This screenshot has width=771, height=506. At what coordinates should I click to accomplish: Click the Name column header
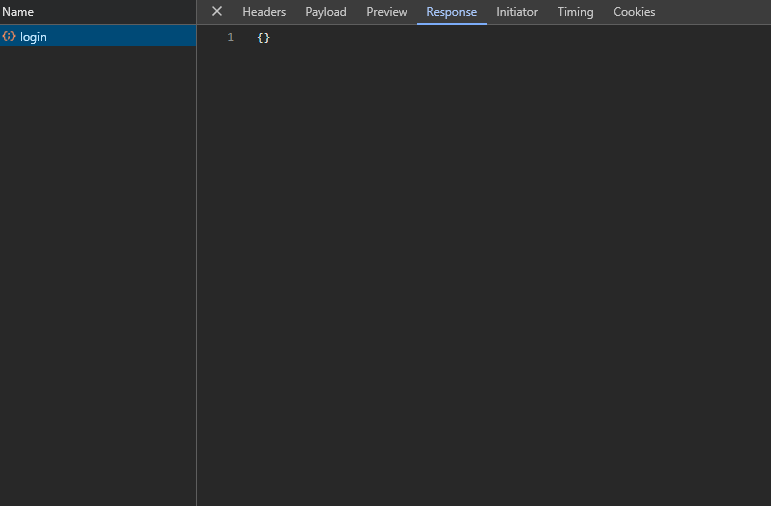click(18, 12)
